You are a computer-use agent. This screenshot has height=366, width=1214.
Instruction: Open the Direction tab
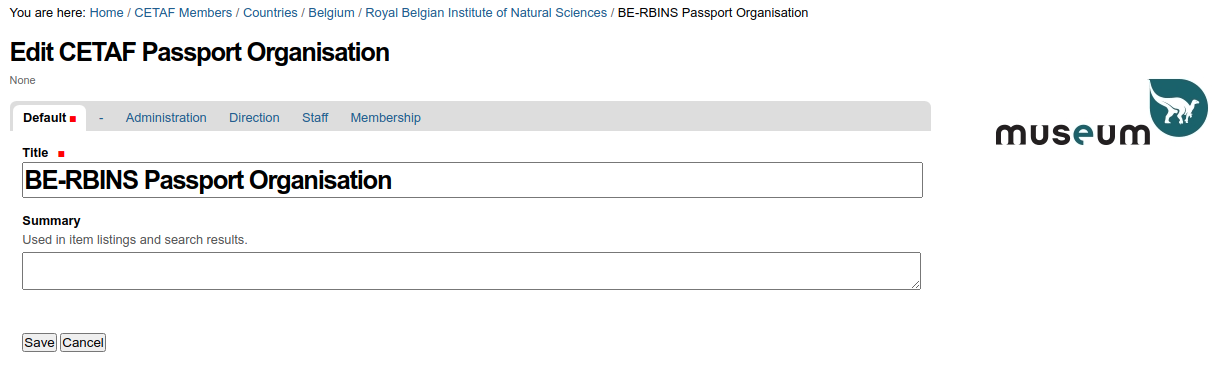[x=254, y=118]
